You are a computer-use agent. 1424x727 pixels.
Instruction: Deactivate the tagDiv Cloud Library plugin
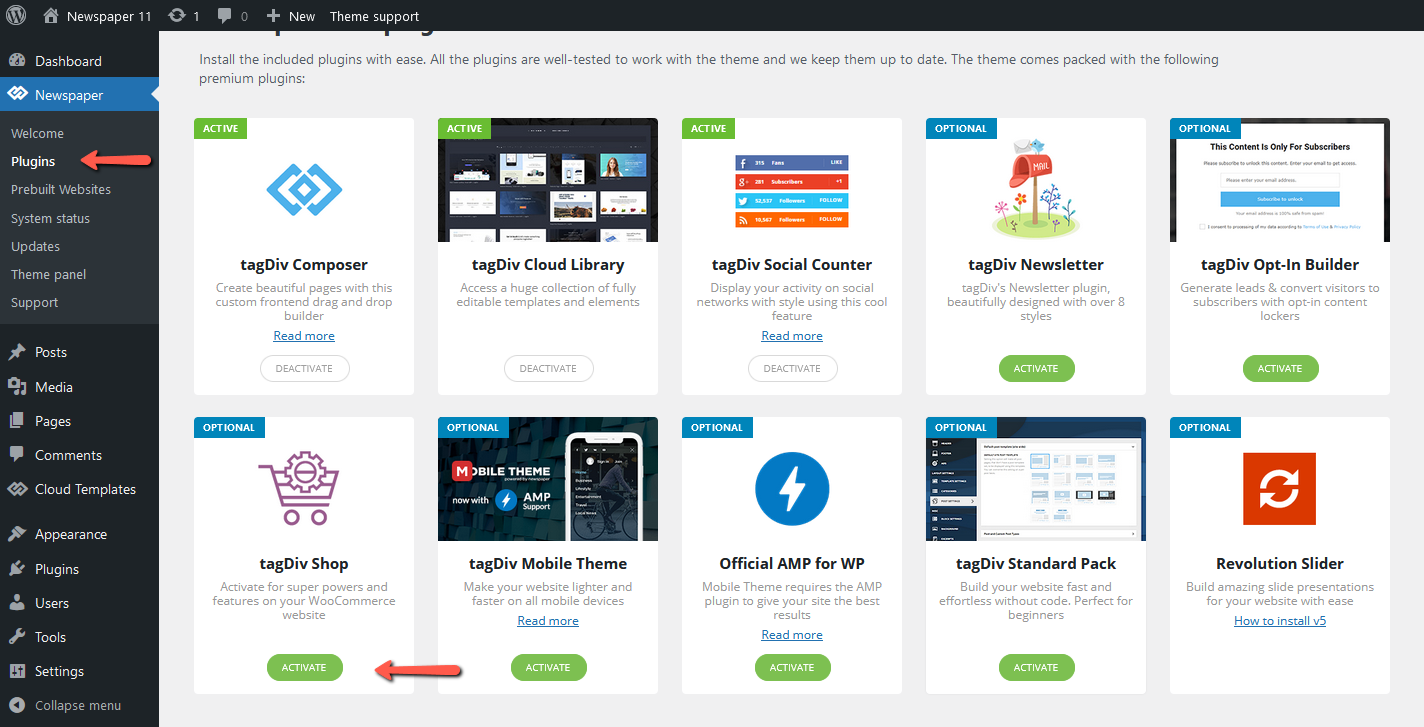[548, 368]
